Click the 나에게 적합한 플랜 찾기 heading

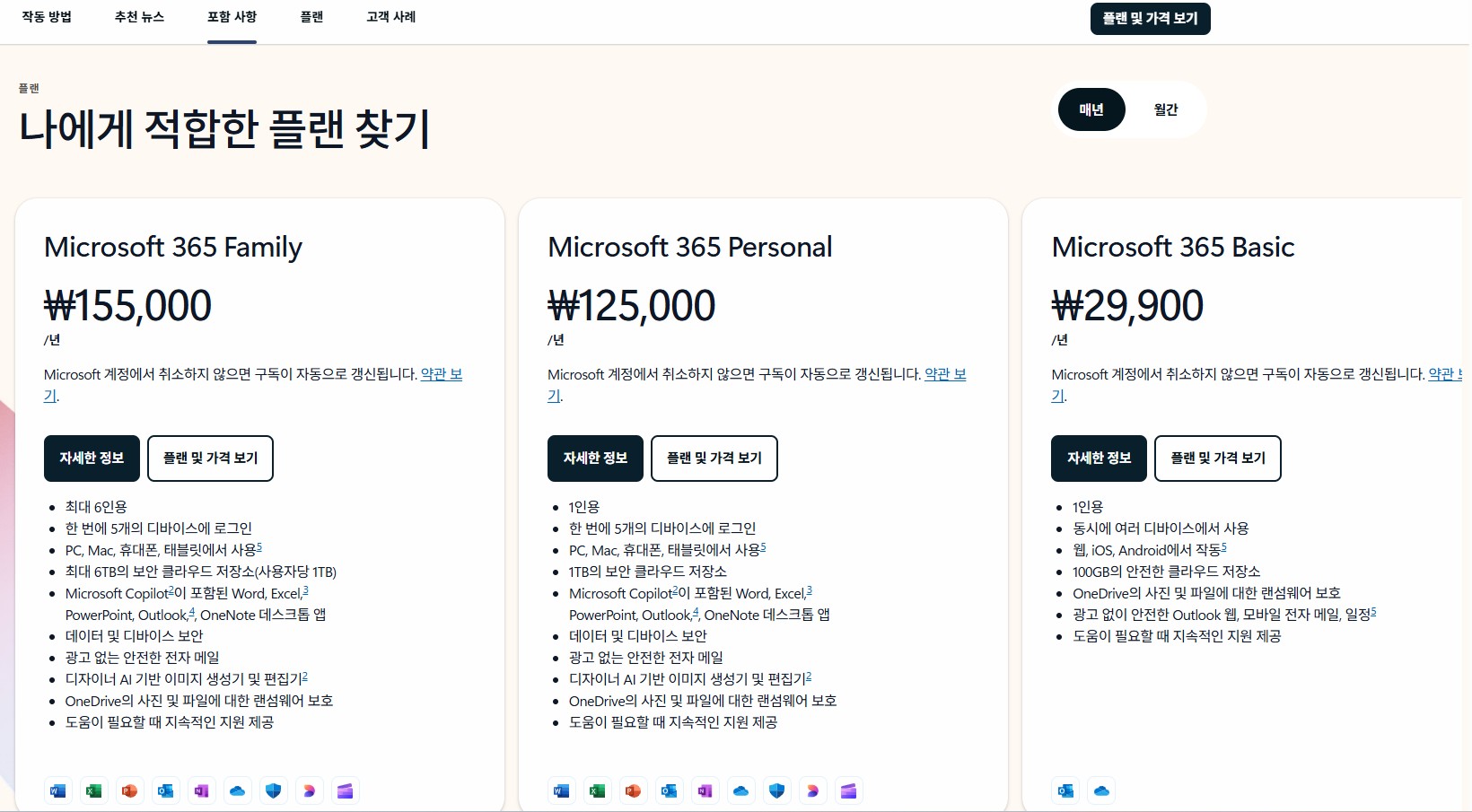click(x=224, y=128)
